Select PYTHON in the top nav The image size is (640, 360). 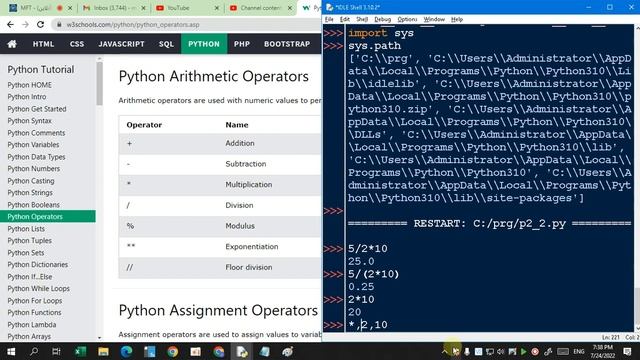tap(204, 44)
